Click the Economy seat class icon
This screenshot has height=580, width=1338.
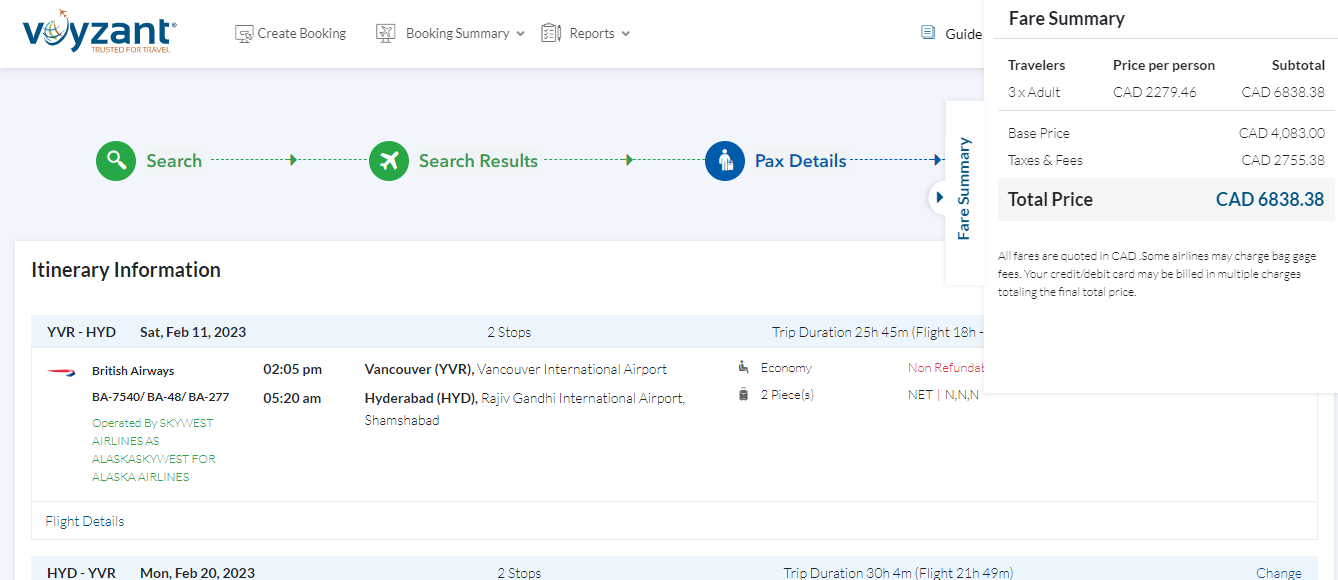743,367
